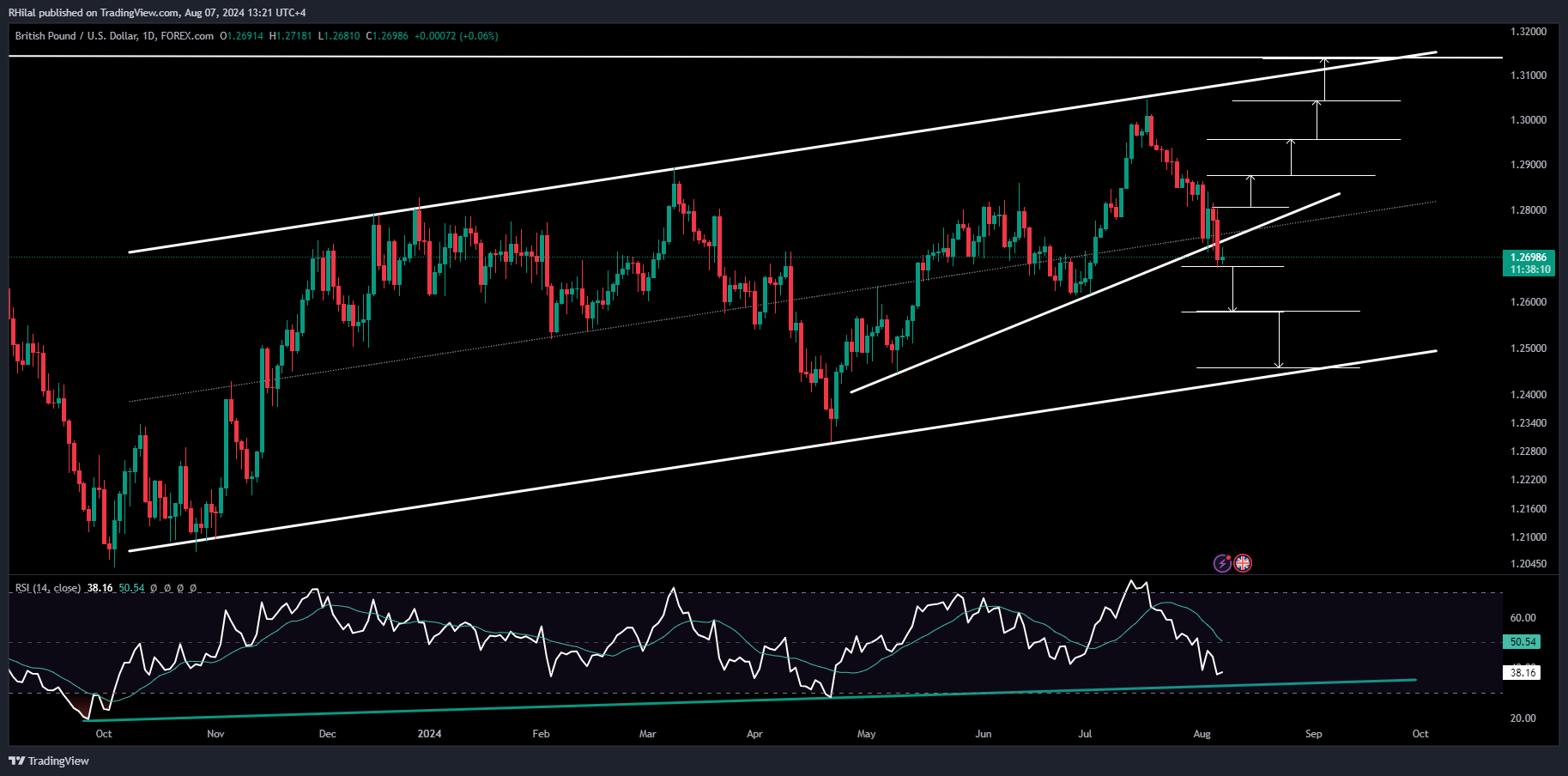The image size is (1568, 776).
Task: Open the TradingView logo link
Action: click(x=49, y=761)
